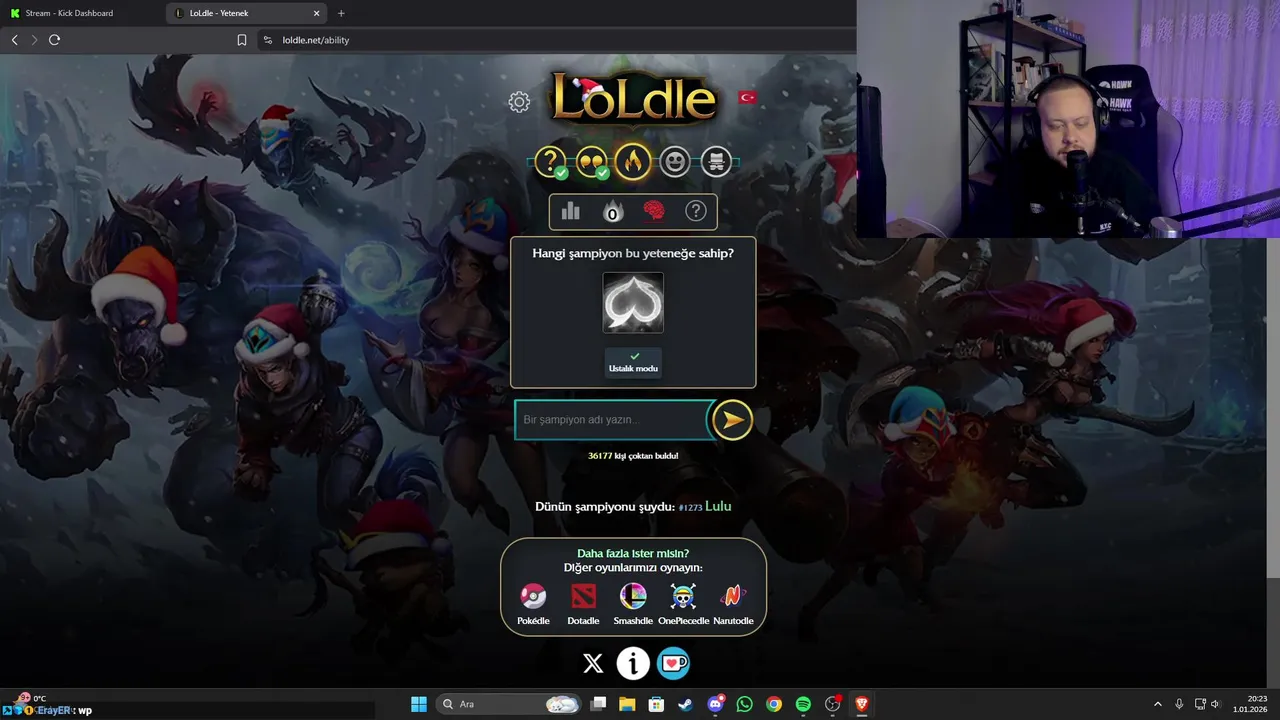Go back in browser history
Image resolution: width=1280 pixels, height=720 pixels.
pos(14,40)
